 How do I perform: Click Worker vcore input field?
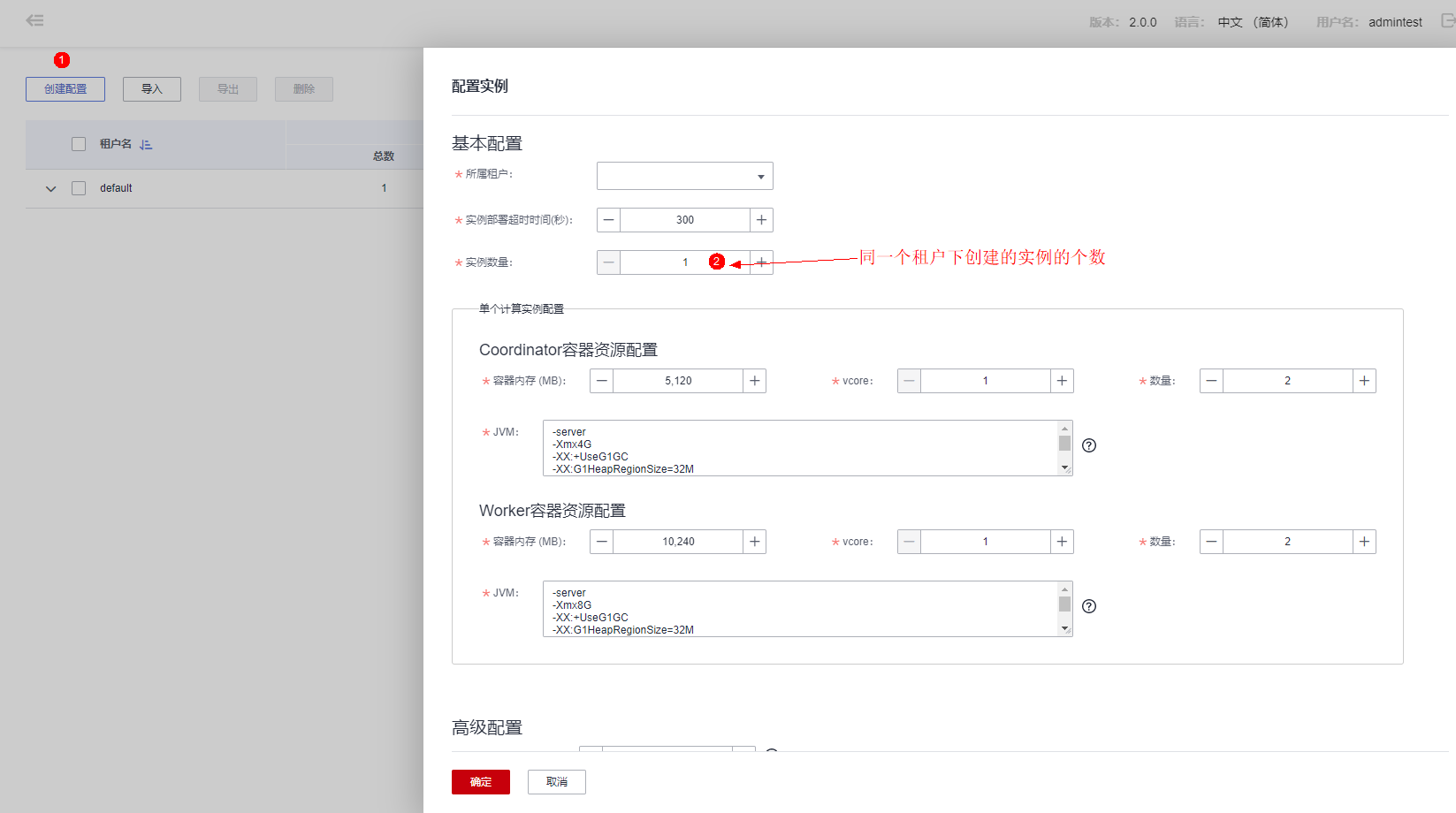tap(986, 542)
